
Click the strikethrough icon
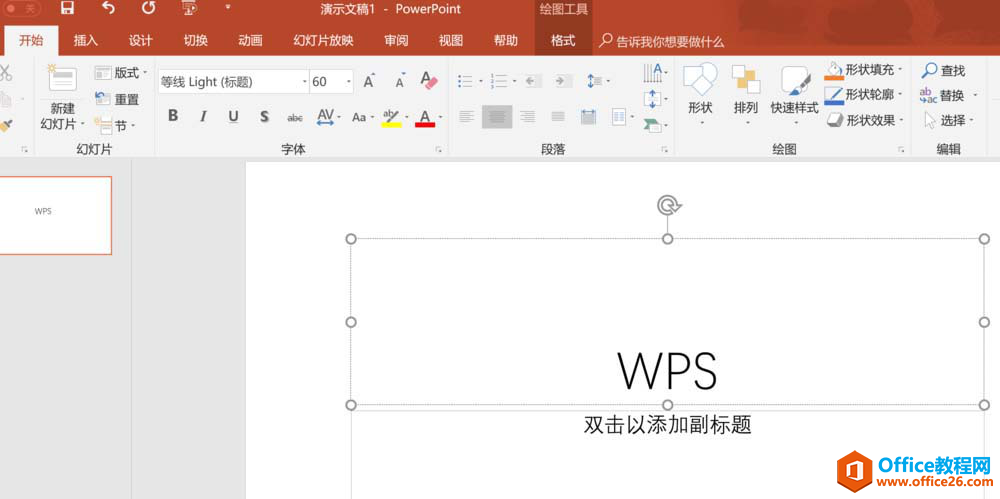click(x=295, y=117)
